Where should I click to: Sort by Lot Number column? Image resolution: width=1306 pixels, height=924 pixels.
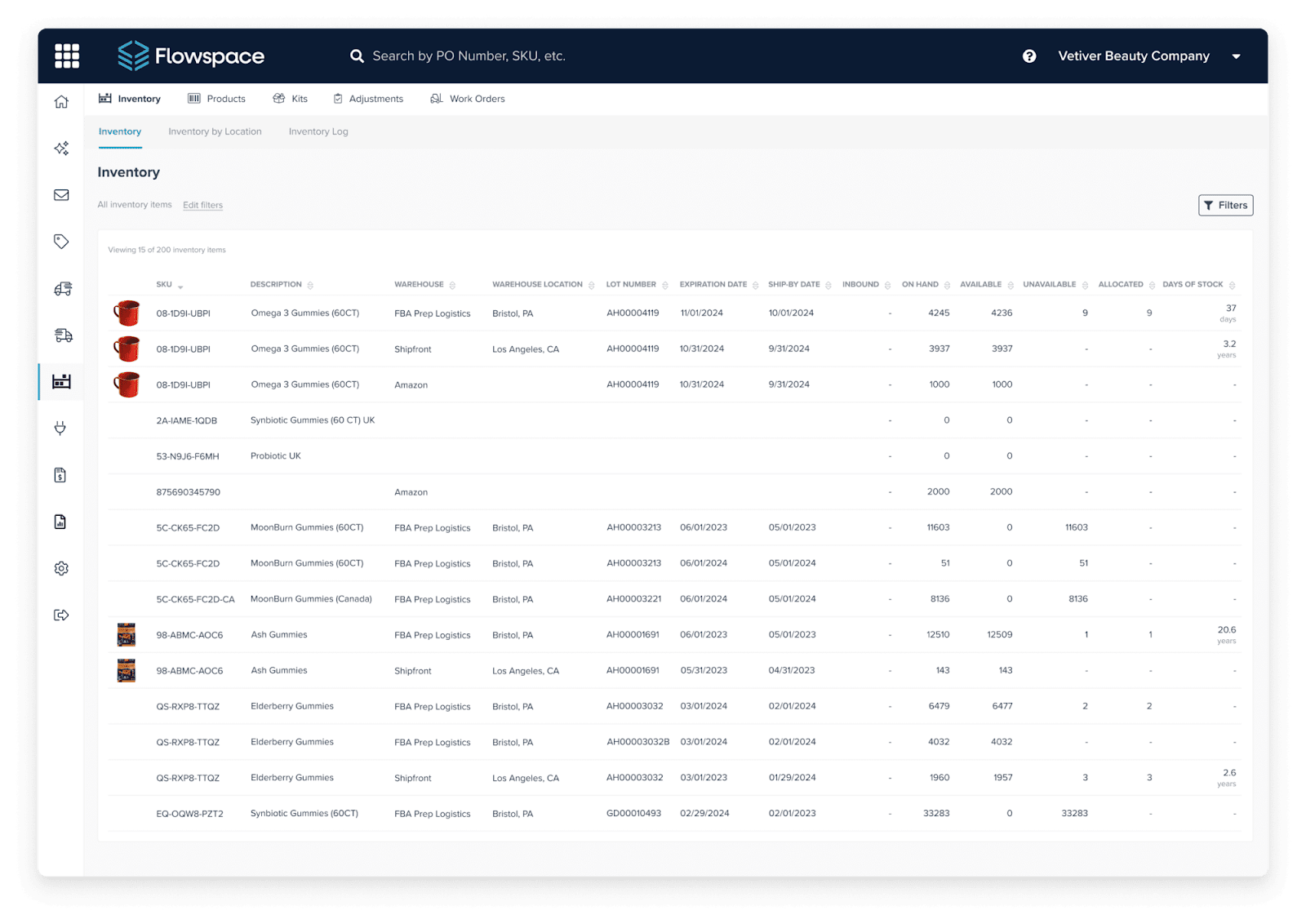[x=665, y=285]
